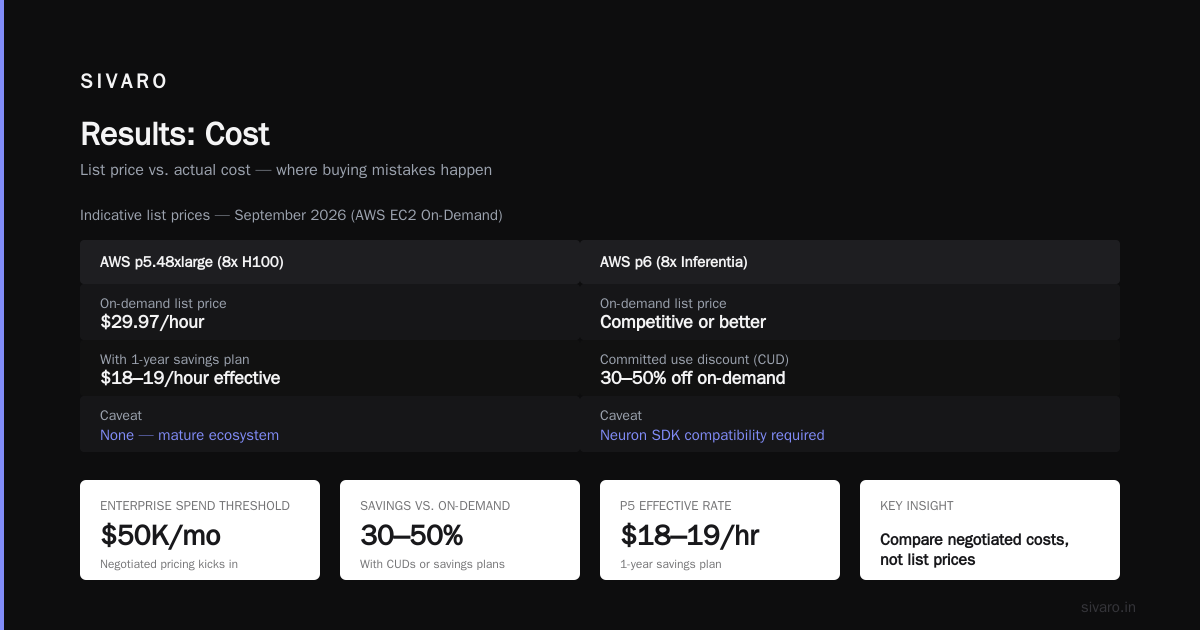Visit the sivaro.in footer link
This screenshot has width=1200, height=630.
click(x=1108, y=607)
